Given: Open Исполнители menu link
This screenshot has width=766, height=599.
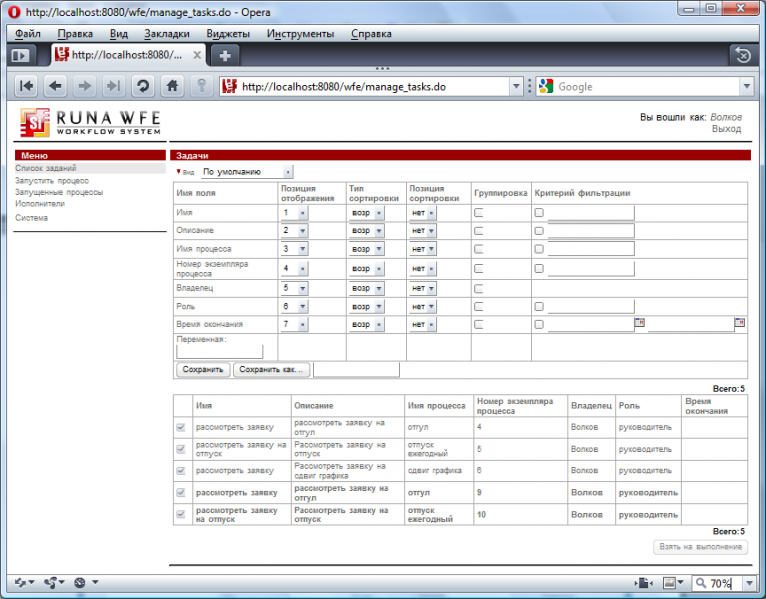Looking at the screenshot, I should (40, 204).
